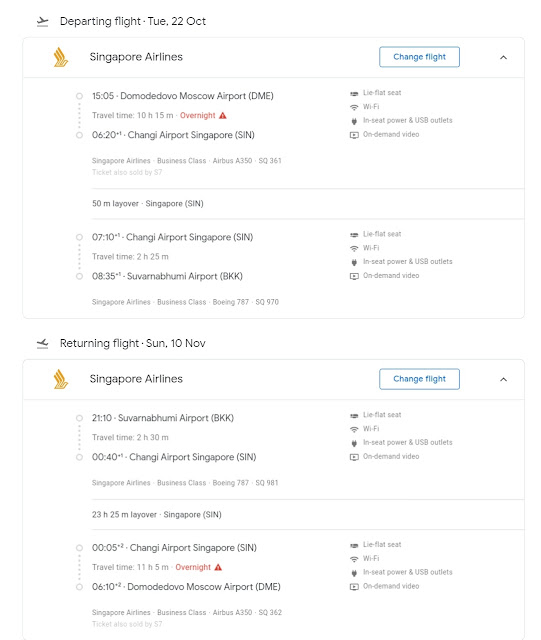Click Change flight for returning flight

[x=419, y=379]
